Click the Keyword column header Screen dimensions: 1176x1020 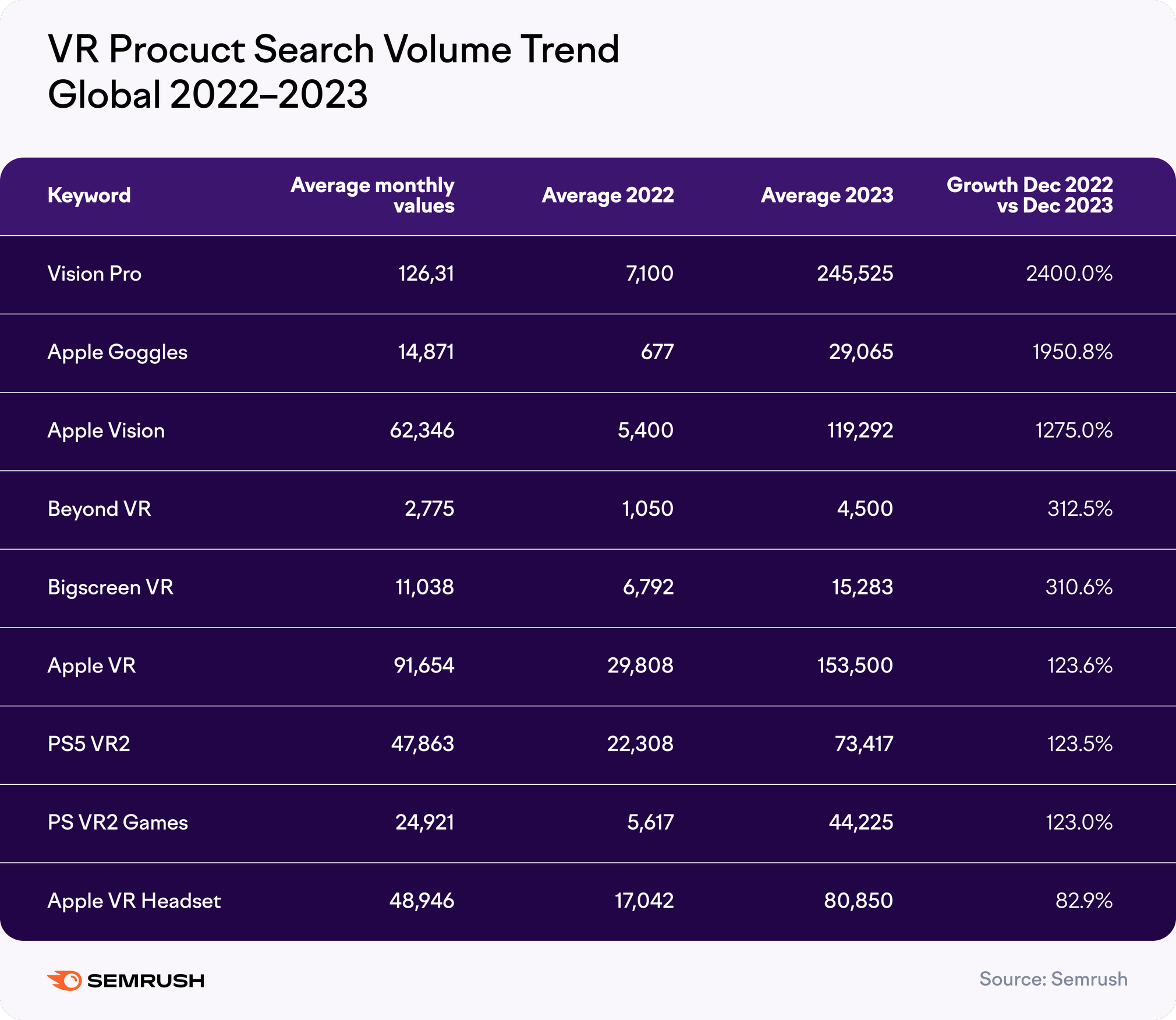(89, 195)
